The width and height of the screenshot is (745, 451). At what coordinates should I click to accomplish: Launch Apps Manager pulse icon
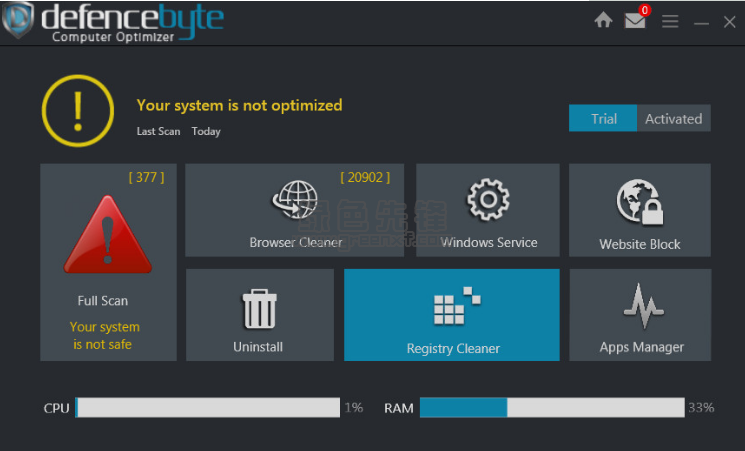642,306
